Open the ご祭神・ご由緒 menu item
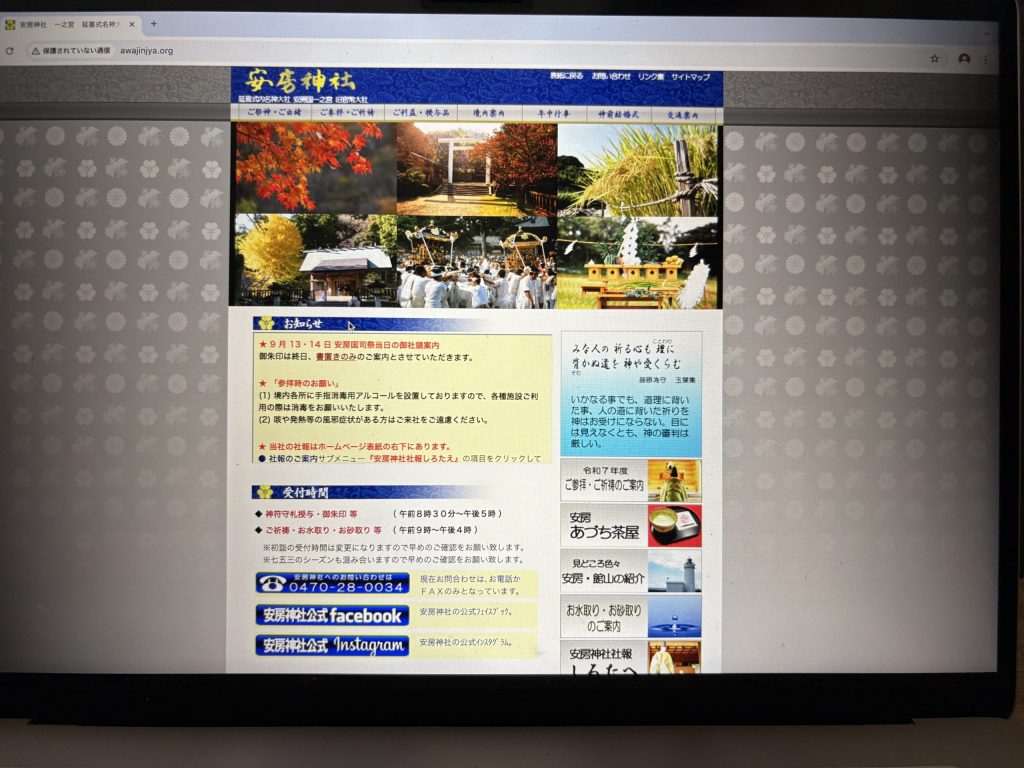 tap(271, 113)
